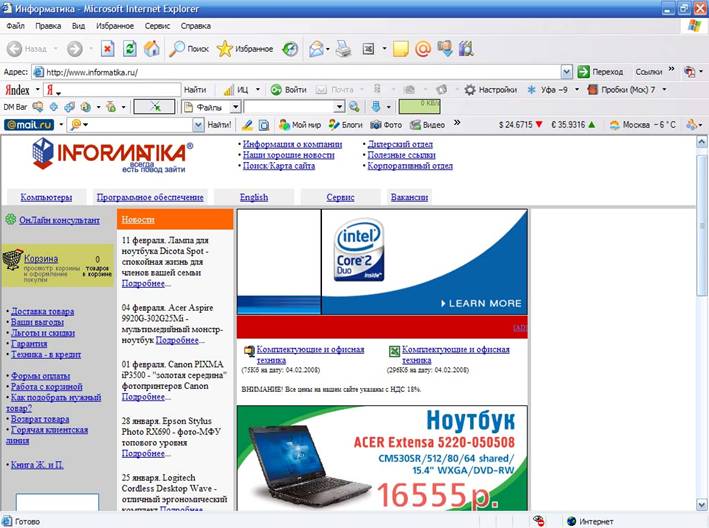The height and width of the screenshot is (528, 709).
Task: Open Мой мир in Mail.ru toolbar
Action: coord(299,124)
